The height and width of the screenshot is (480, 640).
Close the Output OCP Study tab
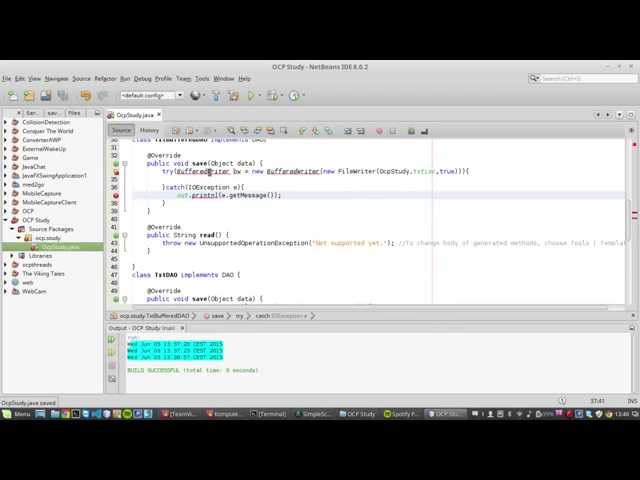pyautogui.click(x=182, y=328)
